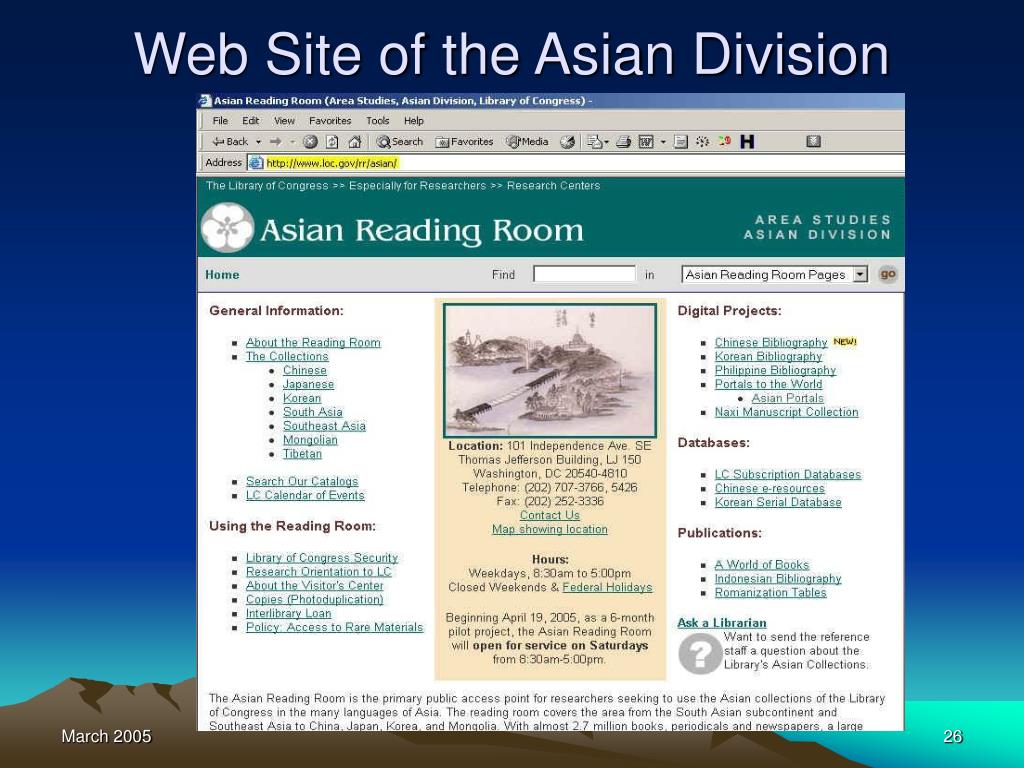
Task: Open Korean Serial Database link
Action: [778, 502]
